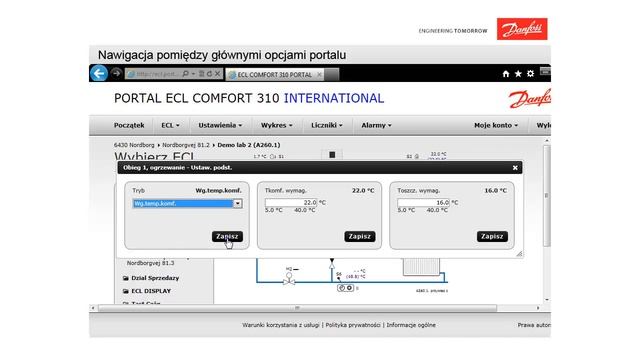Select ECL DISPLAY tree item
The image size is (640, 360).
pos(151,291)
